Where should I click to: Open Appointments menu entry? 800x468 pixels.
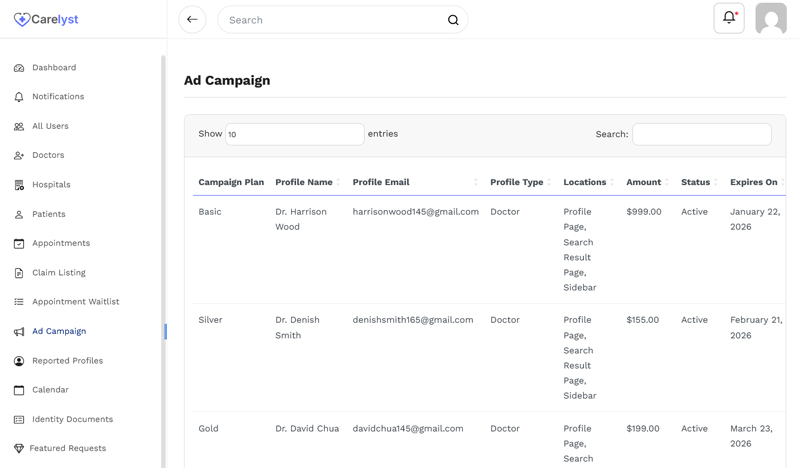coord(61,243)
